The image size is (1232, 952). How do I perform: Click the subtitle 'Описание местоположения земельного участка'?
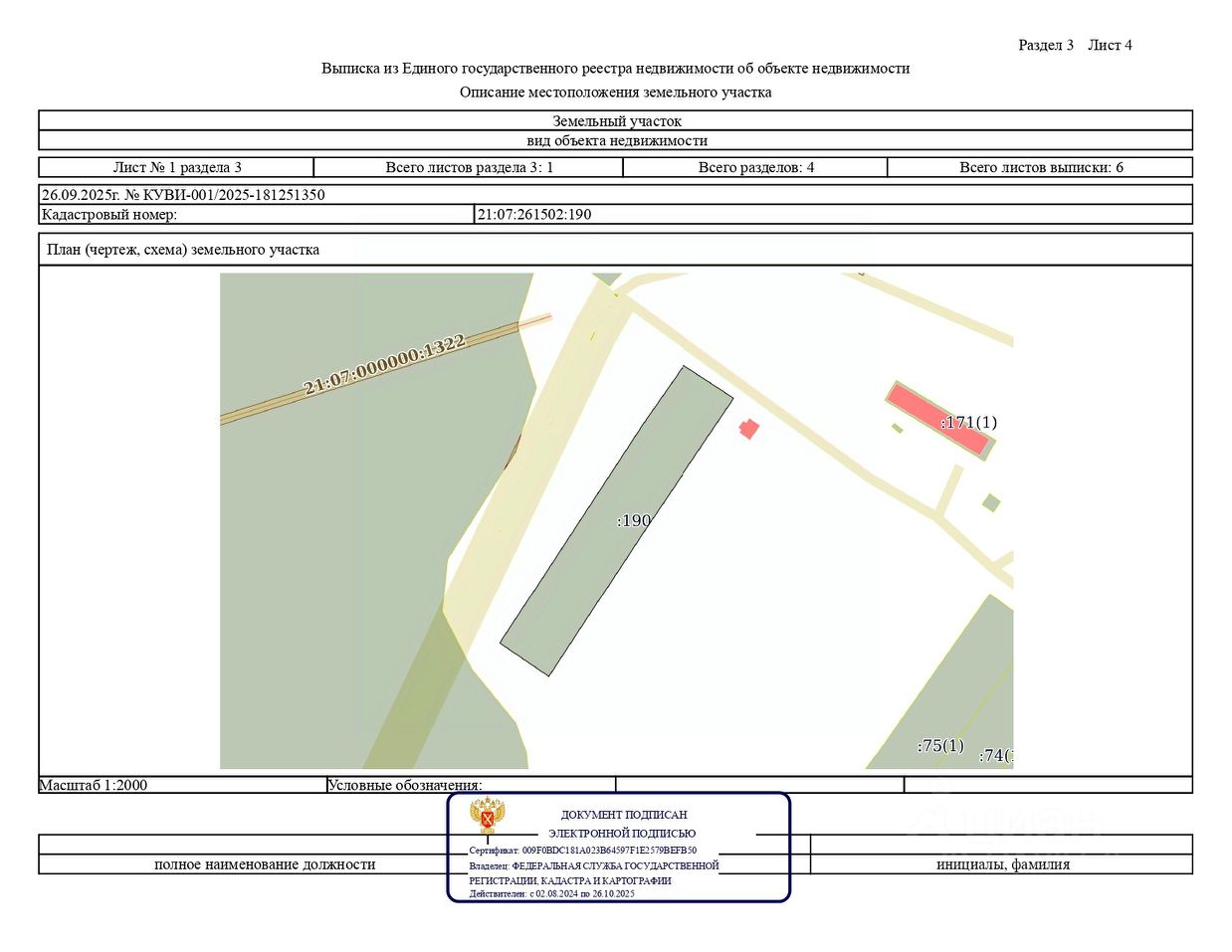(x=615, y=92)
